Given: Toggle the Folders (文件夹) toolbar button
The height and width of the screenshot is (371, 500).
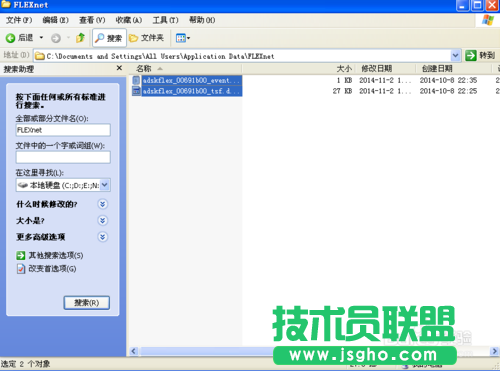Looking at the screenshot, I should click(147, 38).
